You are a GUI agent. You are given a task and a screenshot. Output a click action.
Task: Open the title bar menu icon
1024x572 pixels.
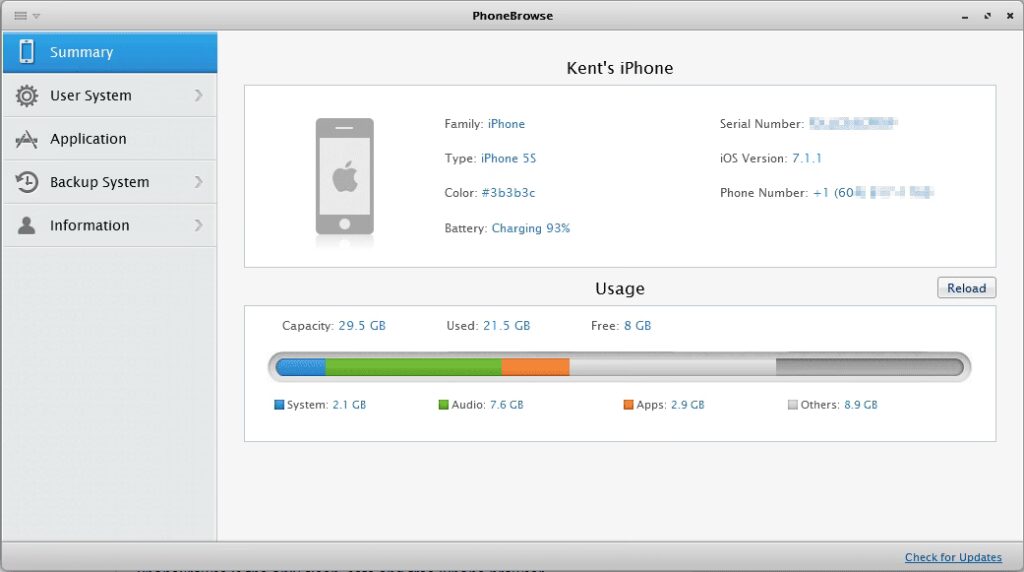coord(21,16)
